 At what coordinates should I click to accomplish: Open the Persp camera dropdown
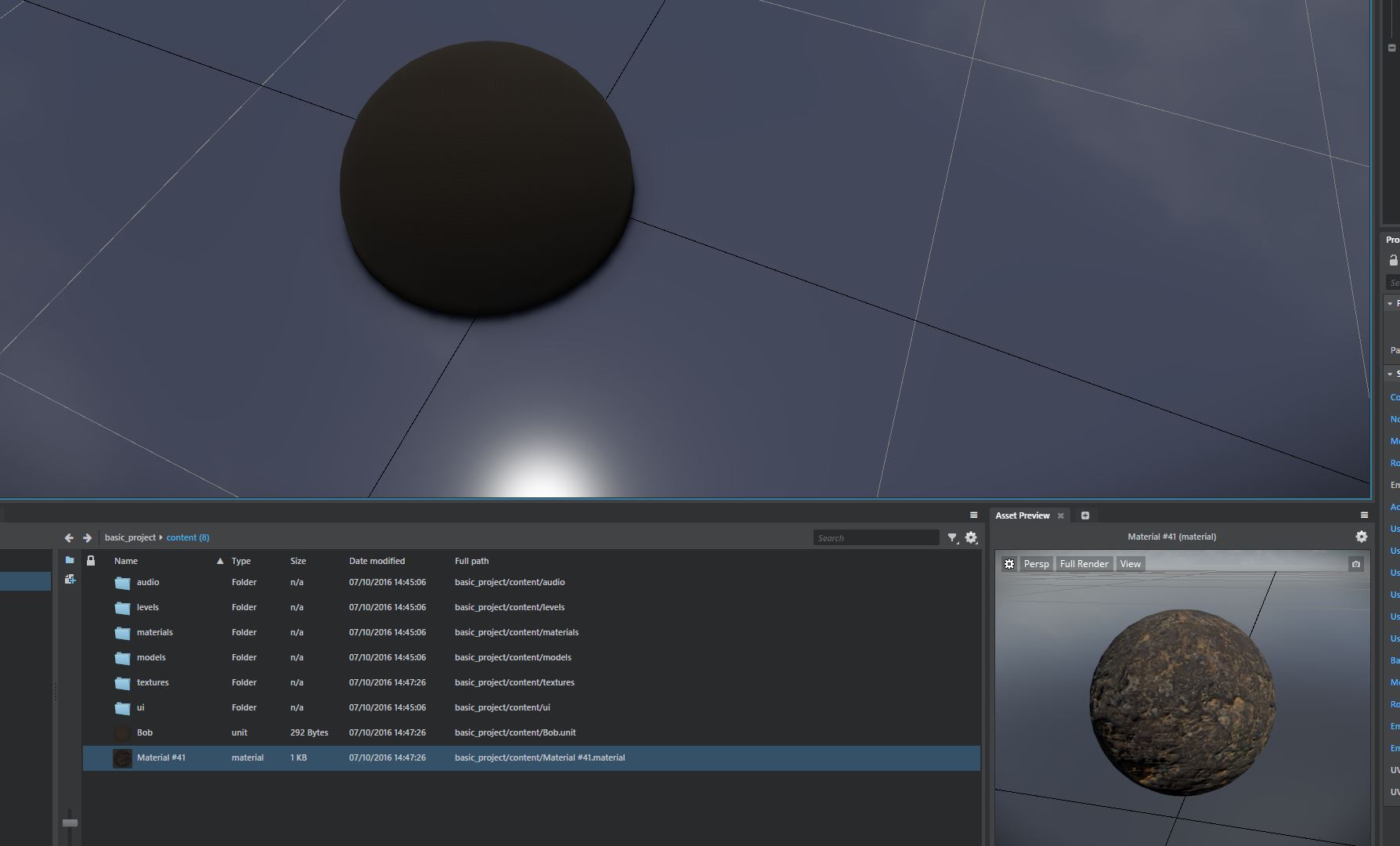click(1036, 564)
